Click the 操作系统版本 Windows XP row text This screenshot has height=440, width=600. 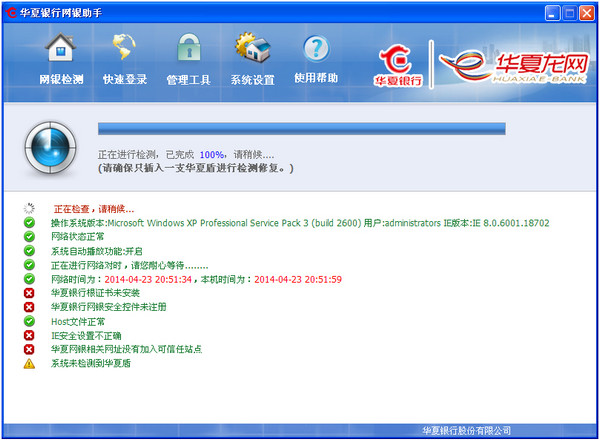pyautogui.click(x=300, y=223)
